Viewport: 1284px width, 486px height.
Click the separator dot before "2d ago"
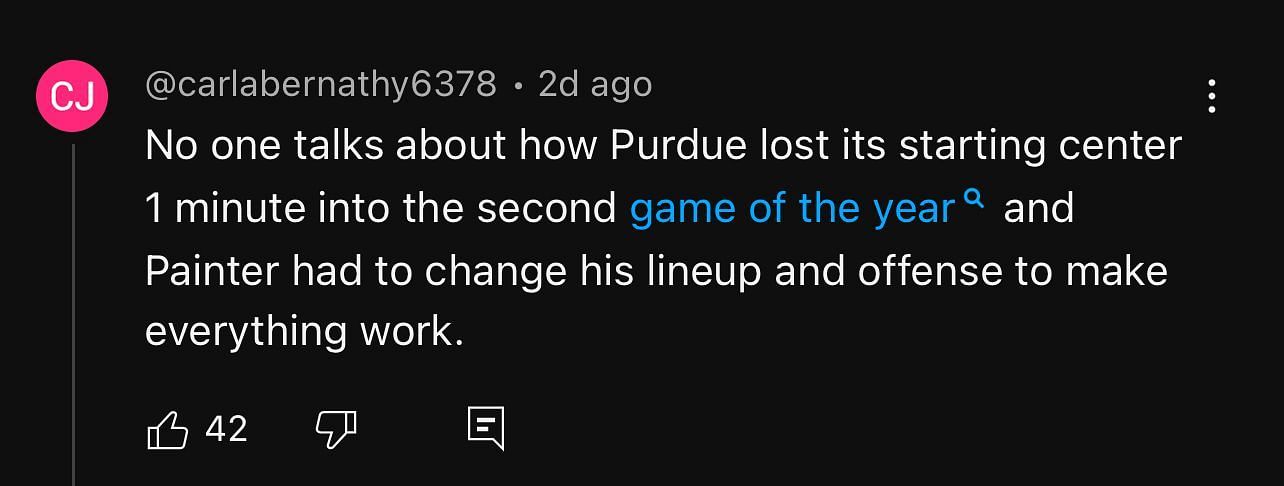coord(517,87)
